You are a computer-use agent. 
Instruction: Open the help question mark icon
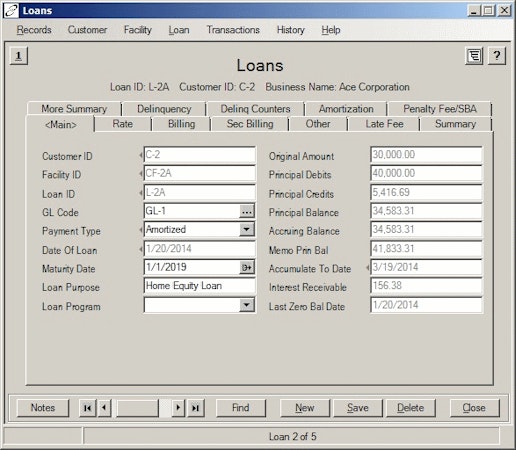(x=497, y=56)
